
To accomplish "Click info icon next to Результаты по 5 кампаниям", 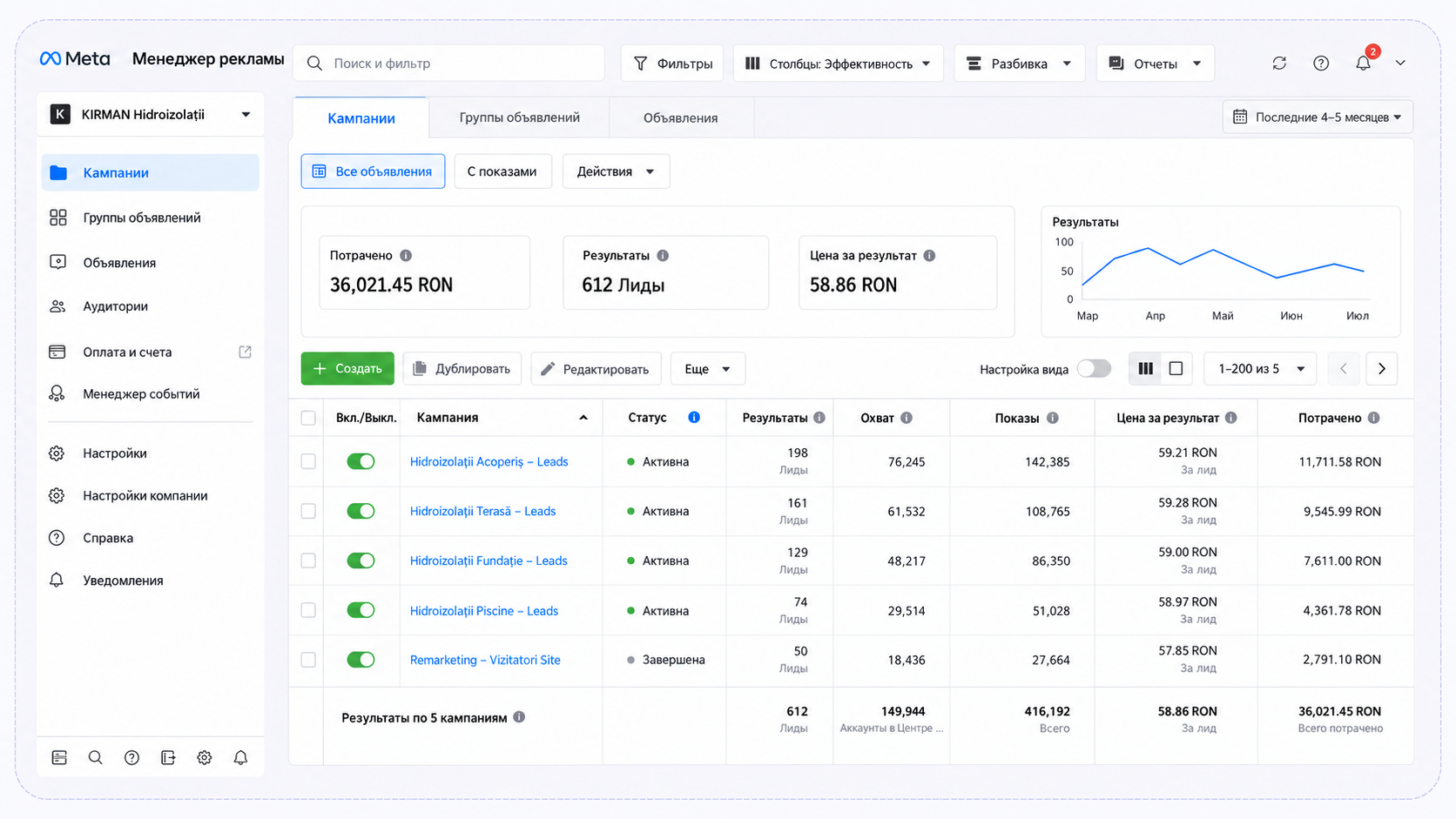I will pos(519,717).
